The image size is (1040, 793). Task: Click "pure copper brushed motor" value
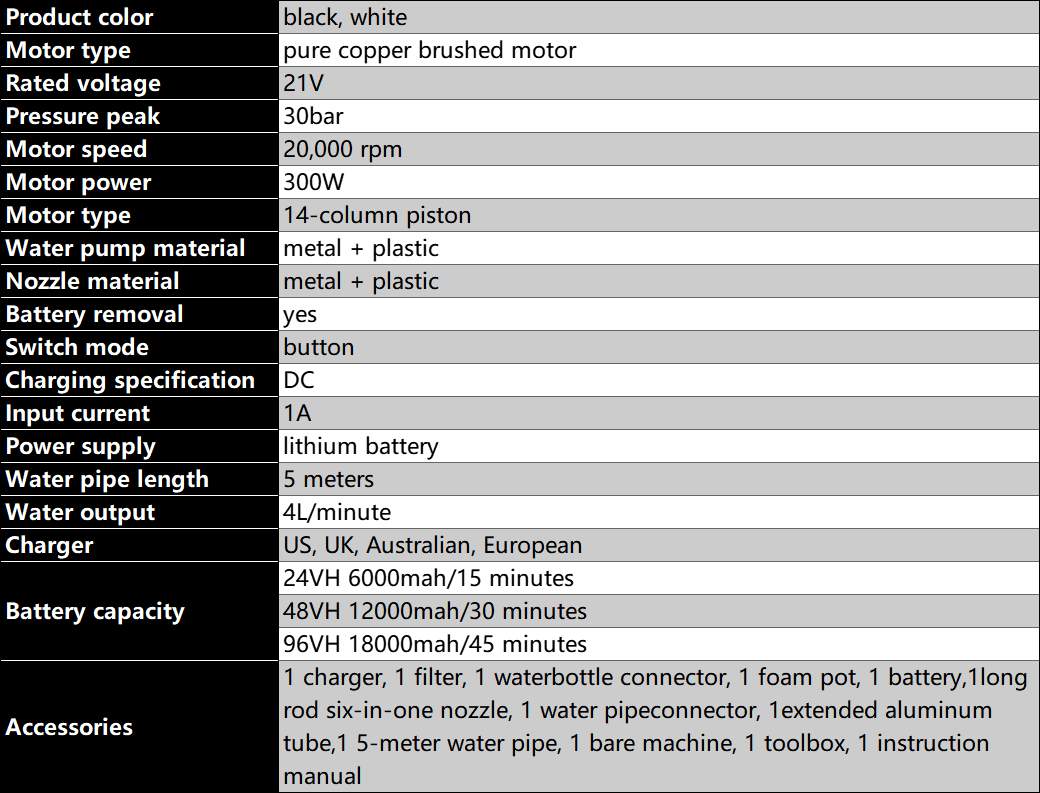(x=430, y=50)
